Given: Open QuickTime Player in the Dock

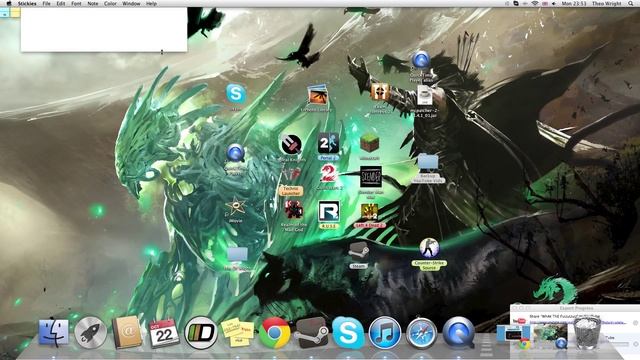Looking at the screenshot, I should coord(458,333).
